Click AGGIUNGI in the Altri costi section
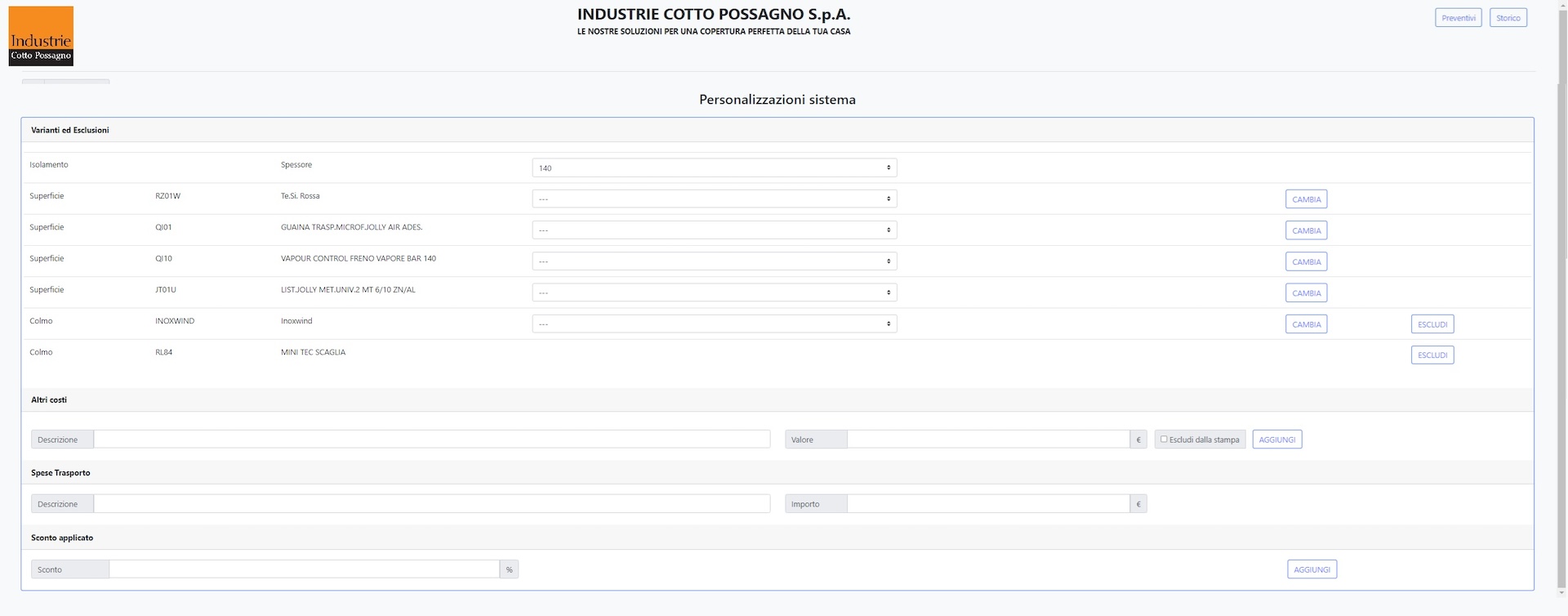 (1276, 440)
